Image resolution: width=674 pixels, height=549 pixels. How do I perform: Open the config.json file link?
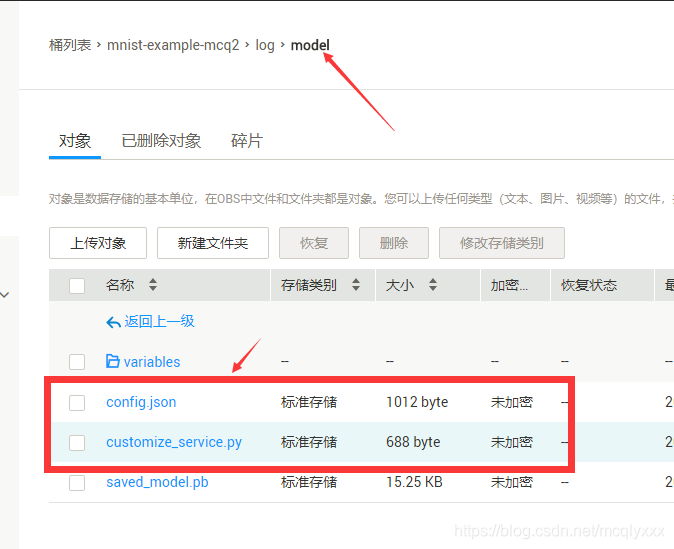(x=141, y=402)
